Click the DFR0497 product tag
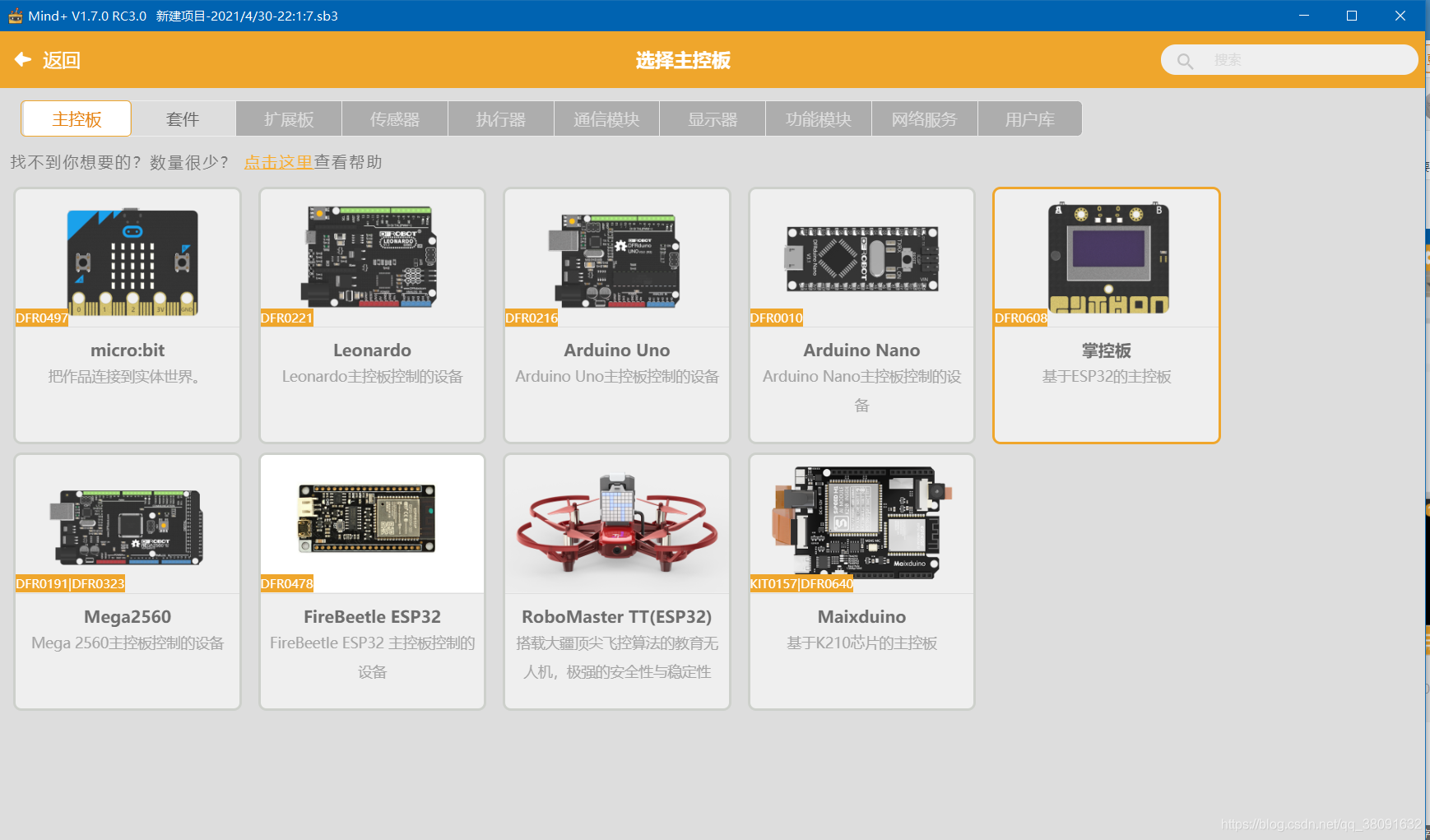The height and width of the screenshot is (840, 1430). (42, 318)
